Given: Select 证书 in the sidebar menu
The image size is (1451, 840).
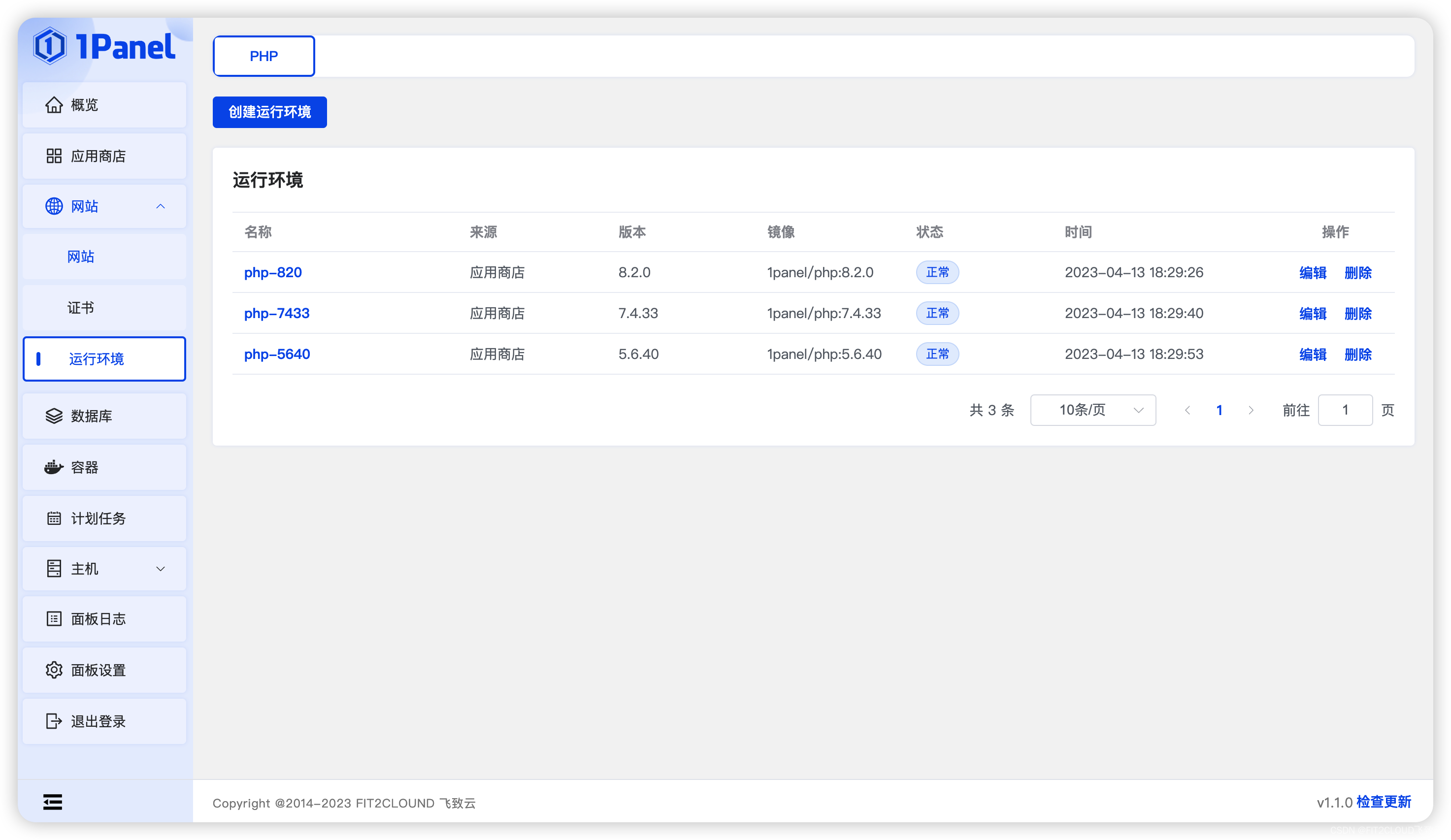Looking at the screenshot, I should [x=81, y=307].
